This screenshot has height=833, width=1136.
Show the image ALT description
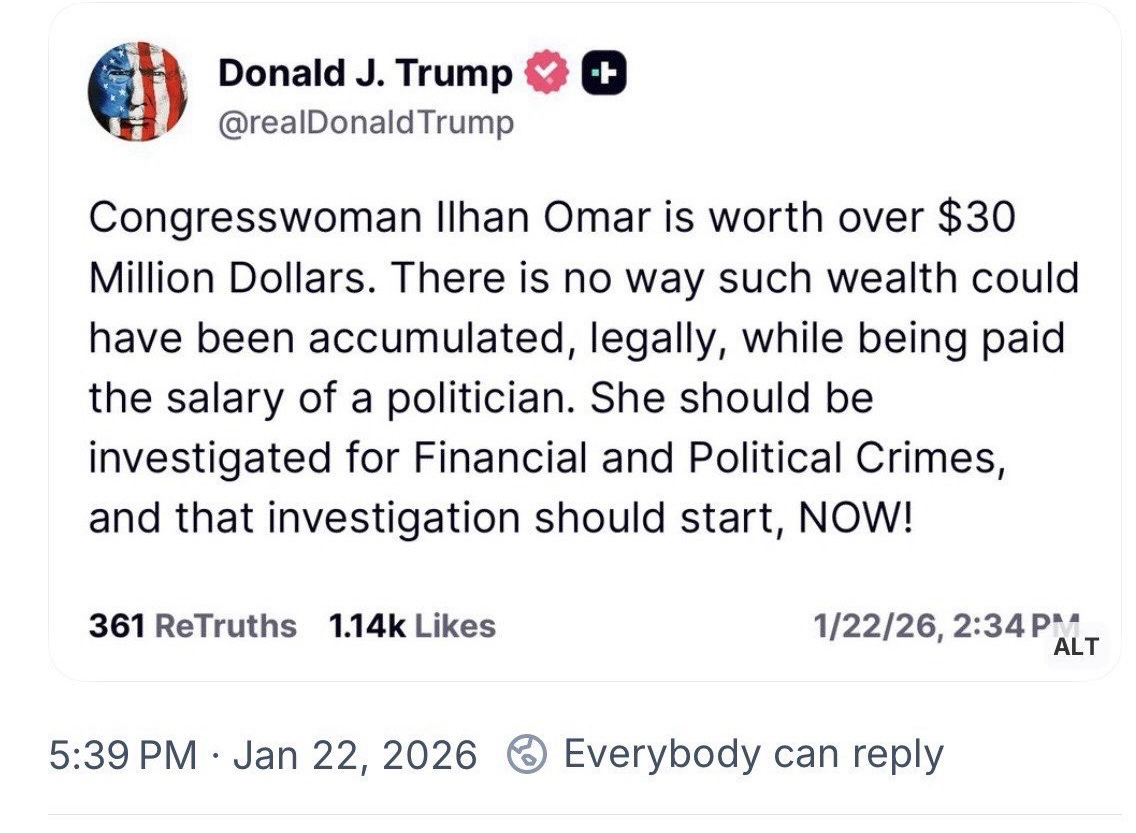pos(1076,646)
